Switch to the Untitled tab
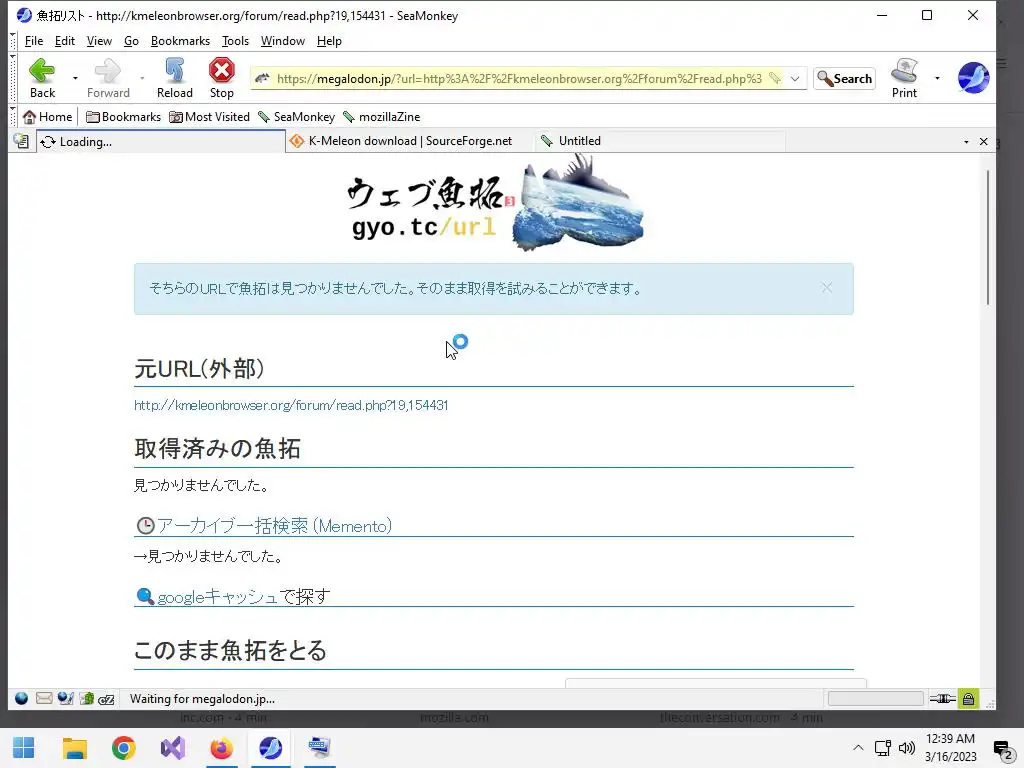1024x768 pixels. click(x=660, y=141)
